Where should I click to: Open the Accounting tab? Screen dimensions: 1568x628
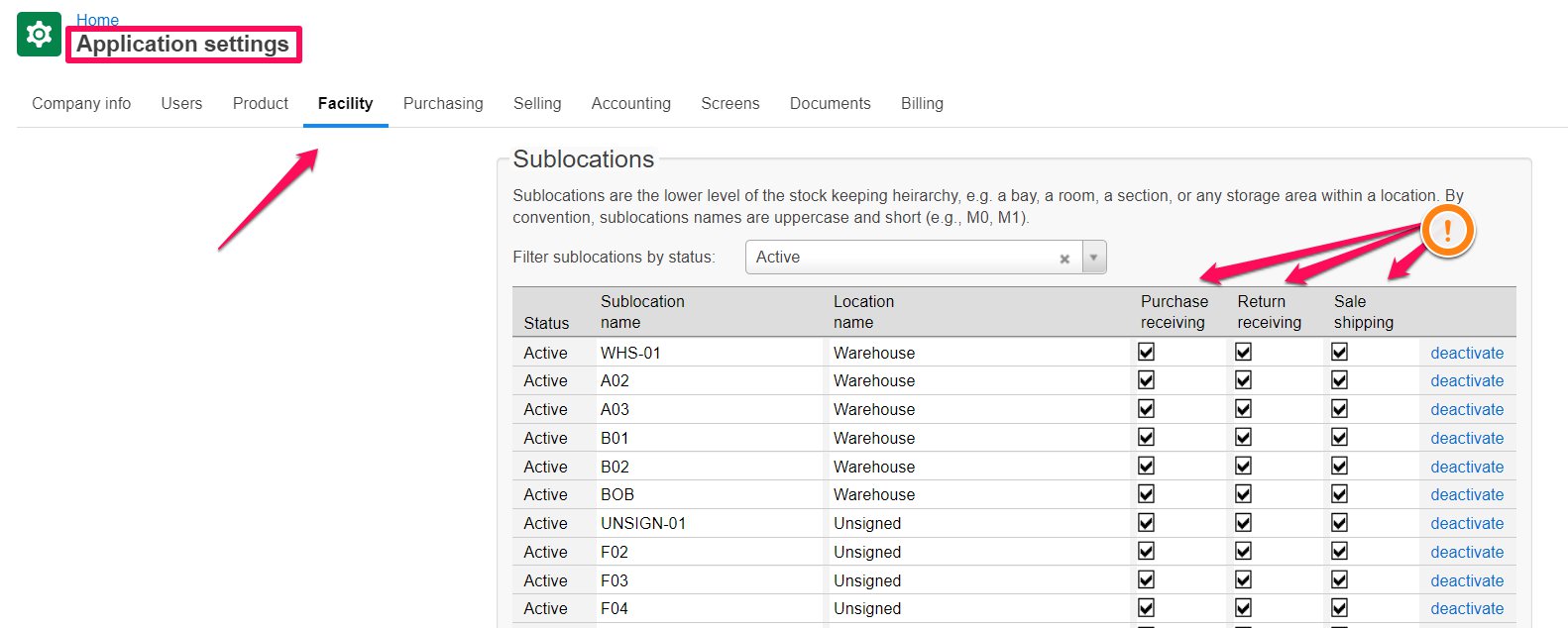pyautogui.click(x=631, y=103)
